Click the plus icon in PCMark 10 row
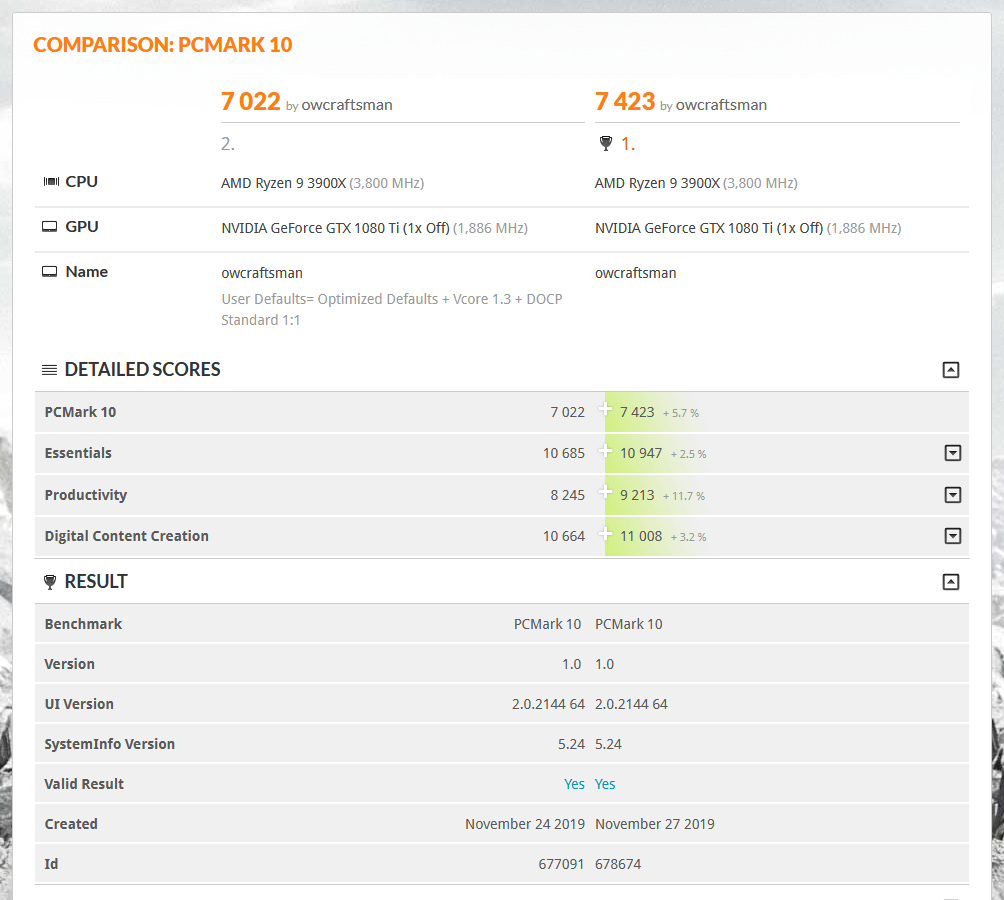Image resolution: width=1004 pixels, height=900 pixels. point(605,409)
